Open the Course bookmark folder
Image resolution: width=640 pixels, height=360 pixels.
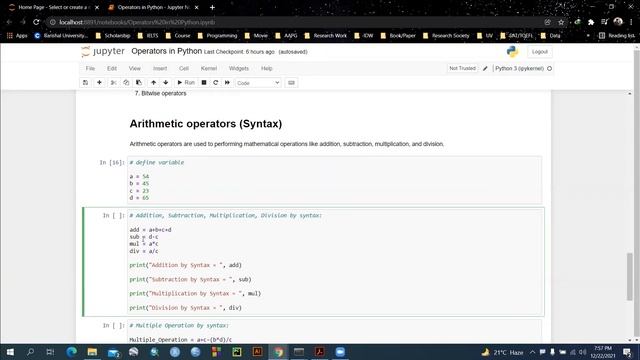(178, 36)
